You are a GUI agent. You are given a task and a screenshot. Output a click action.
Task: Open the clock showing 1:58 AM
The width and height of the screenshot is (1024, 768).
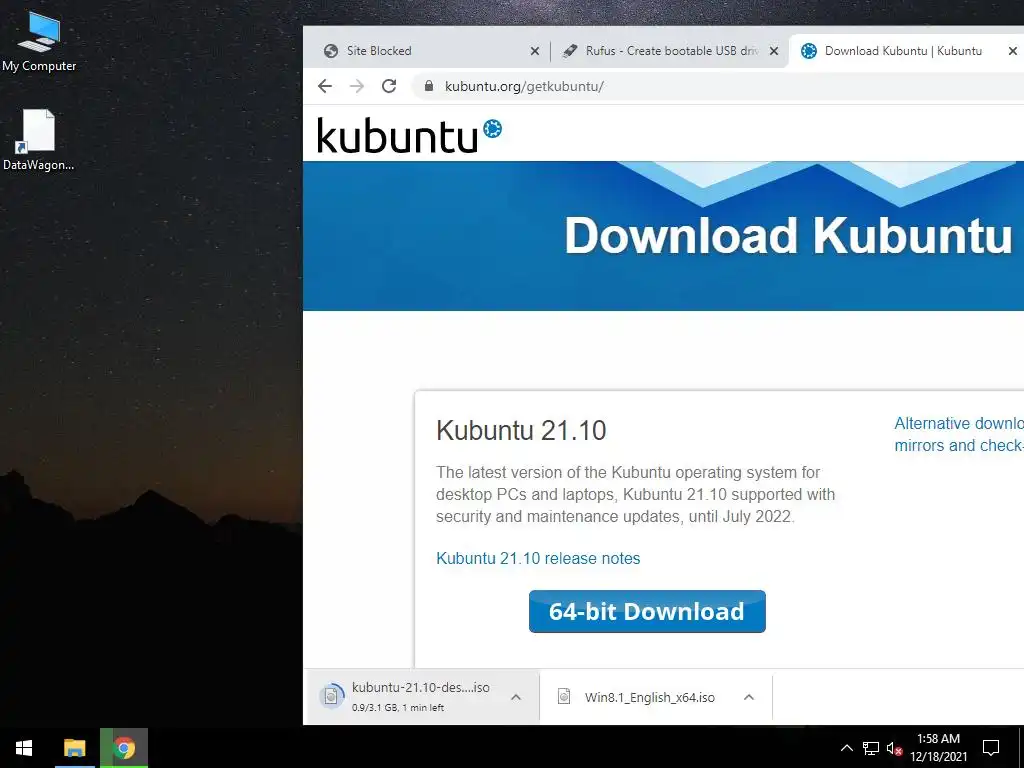[938, 748]
